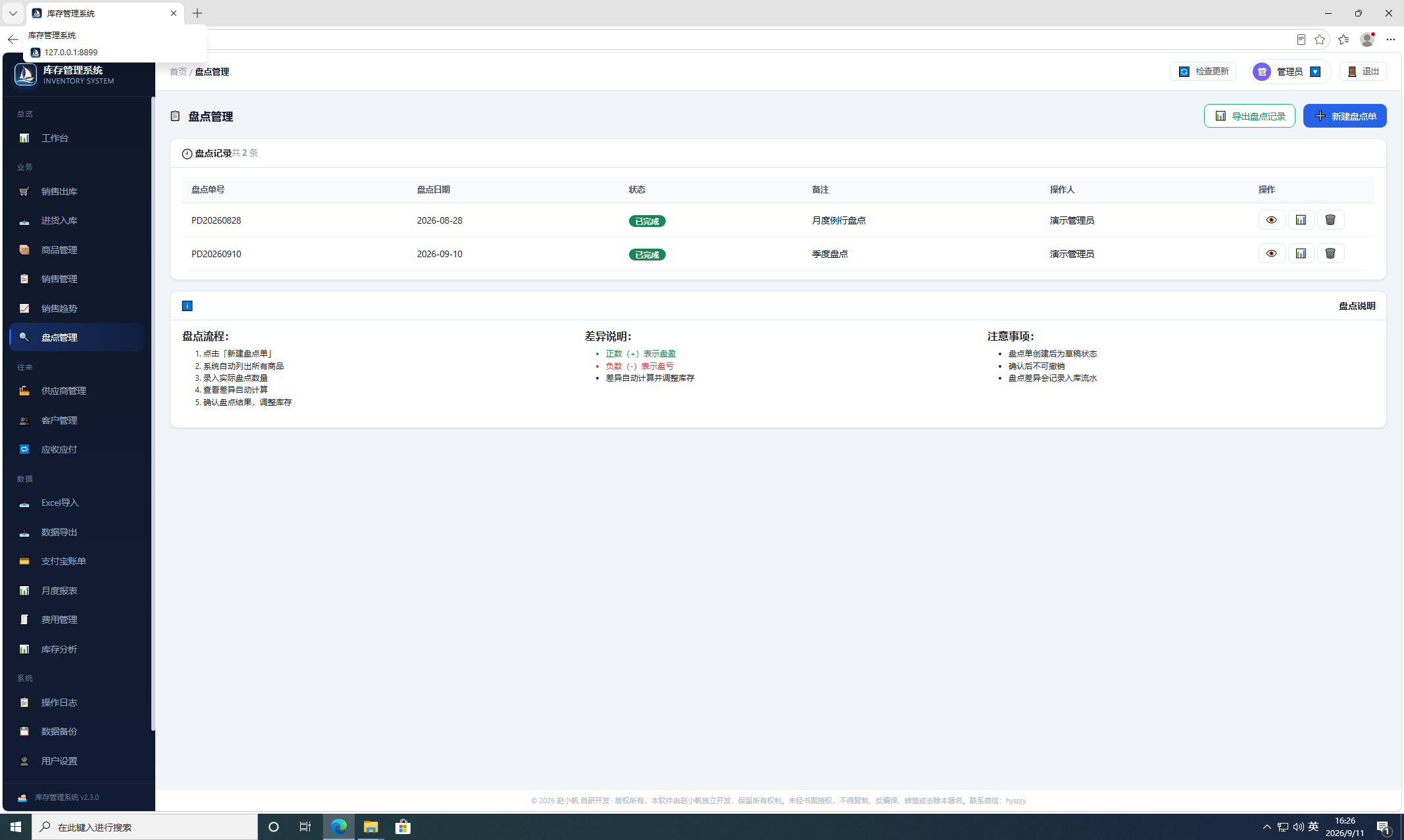1404x840 pixels.
Task: Open Microsoft Store from taskbar
Action: coord(403,827)
